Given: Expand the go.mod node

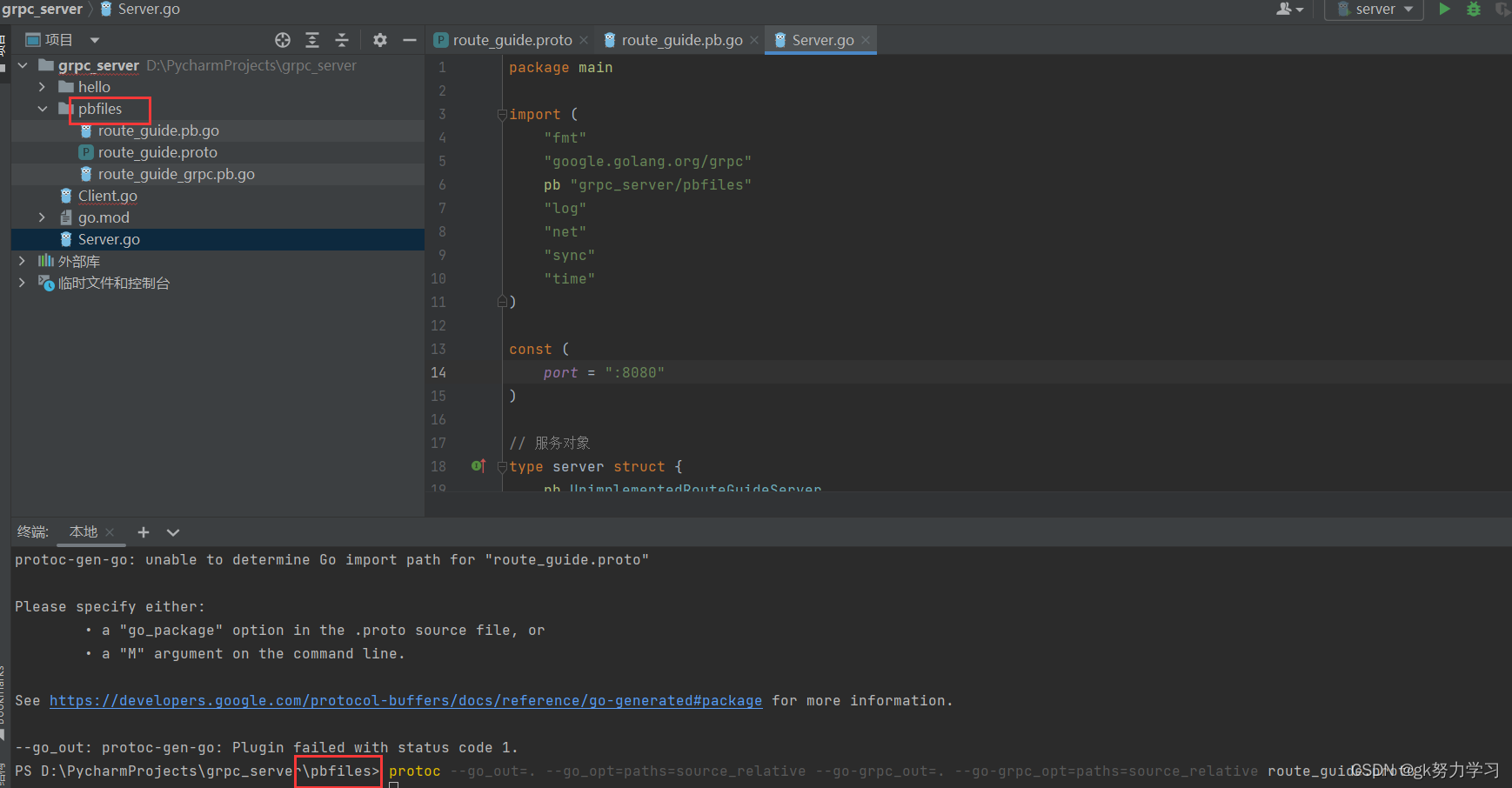Looking at the screenshot, I should [x=42, y=217].
